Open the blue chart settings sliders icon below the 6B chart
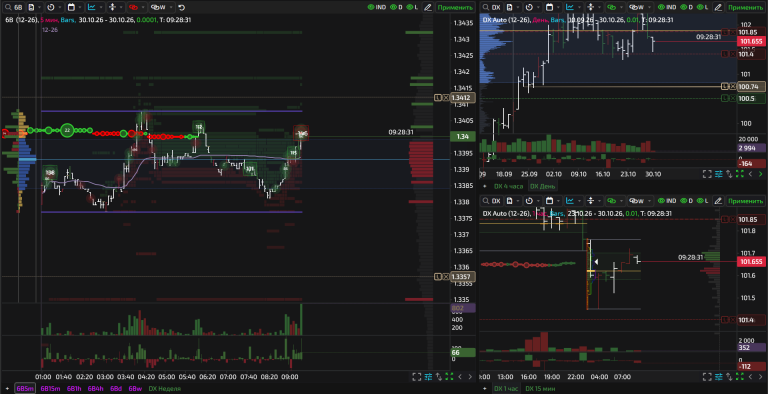 tap(428, 377)
